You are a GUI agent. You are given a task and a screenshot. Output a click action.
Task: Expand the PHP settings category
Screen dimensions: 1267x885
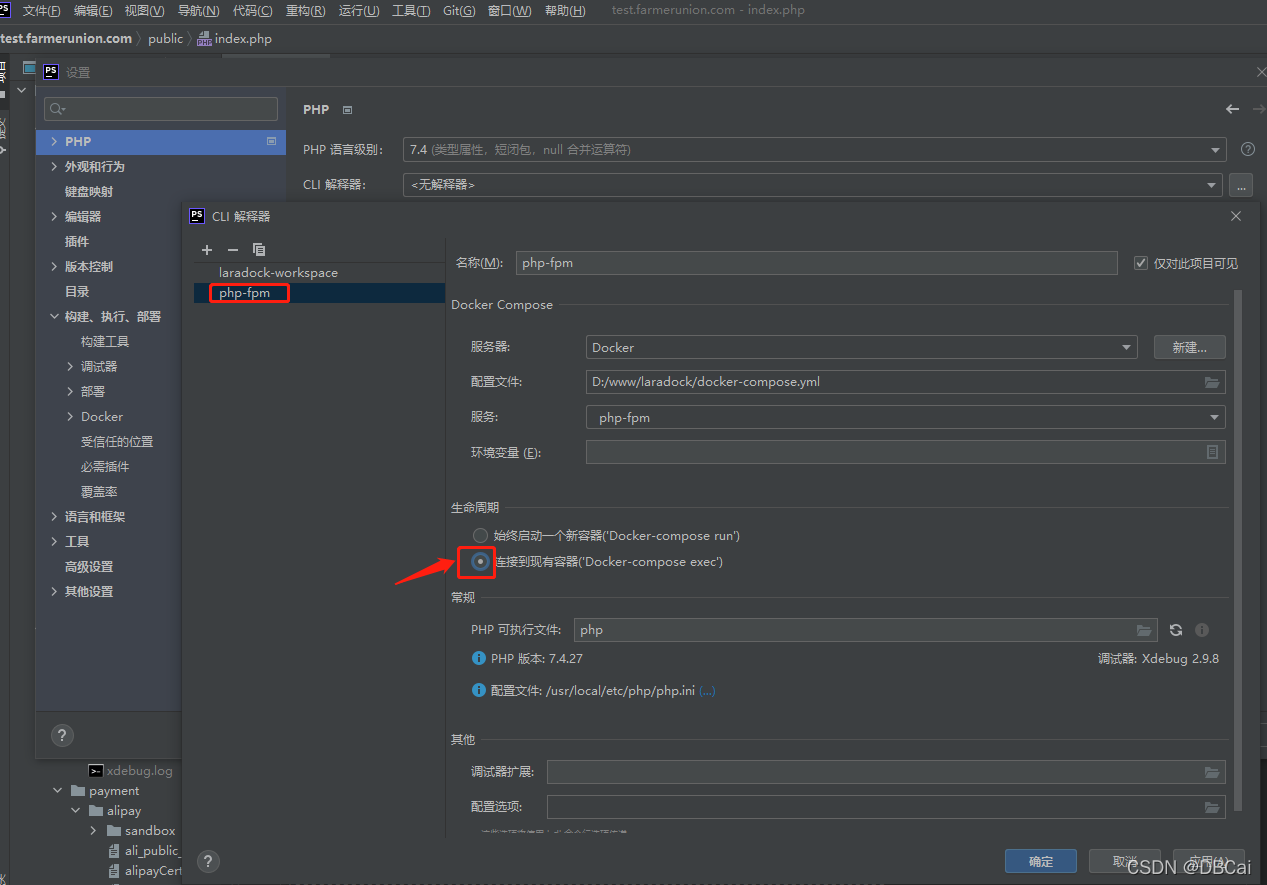pyautogui.click(x=54, y=142)
